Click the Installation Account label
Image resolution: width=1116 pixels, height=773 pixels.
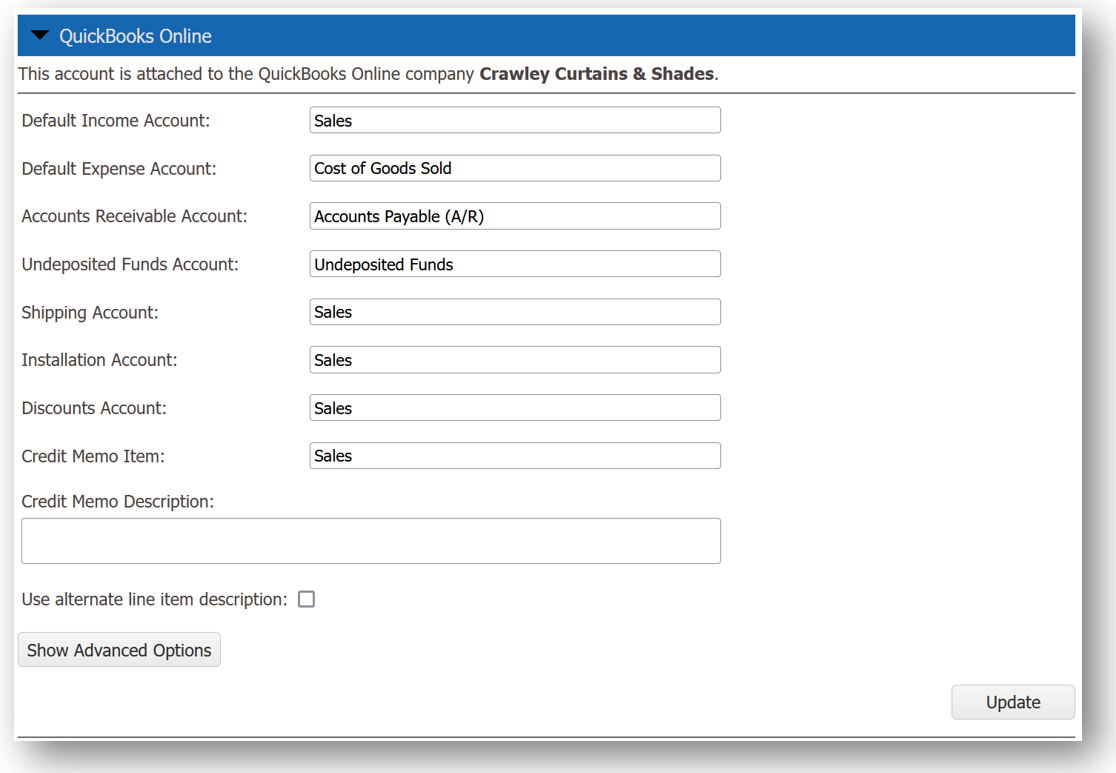[100, 360]
